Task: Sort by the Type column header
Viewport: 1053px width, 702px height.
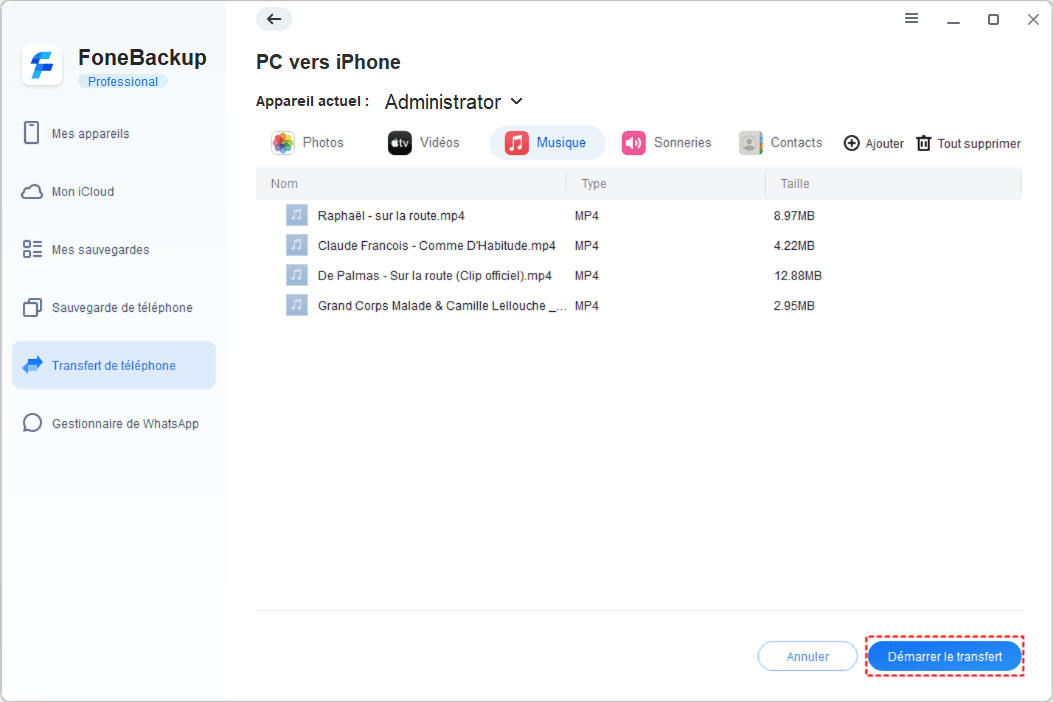Action: (x=594, y=183)
